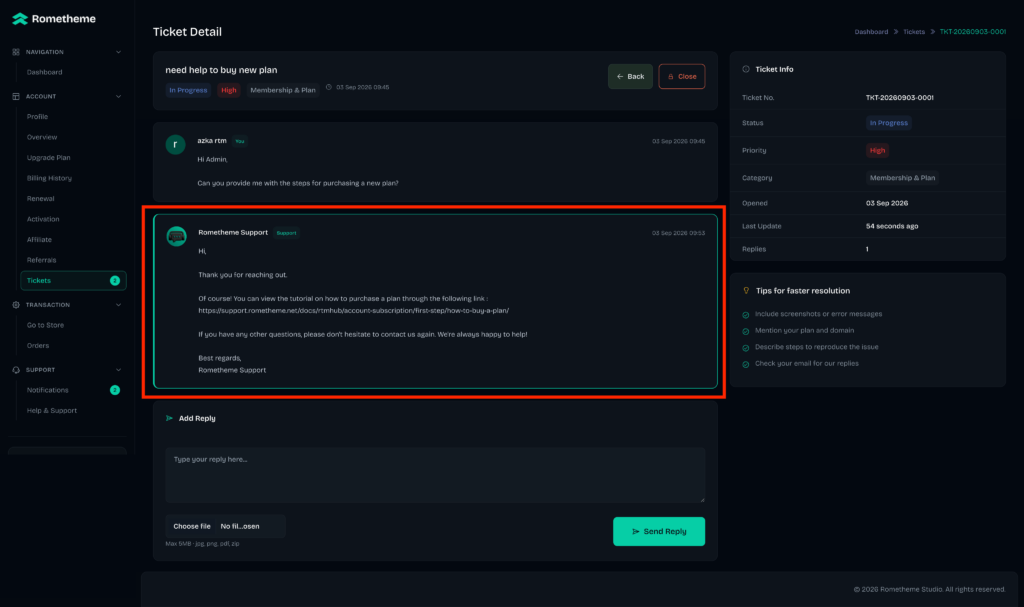Click the Rometheme Support avatar icon
Viewport: 1024px width, 607px height.
click(x=176, y=237)
